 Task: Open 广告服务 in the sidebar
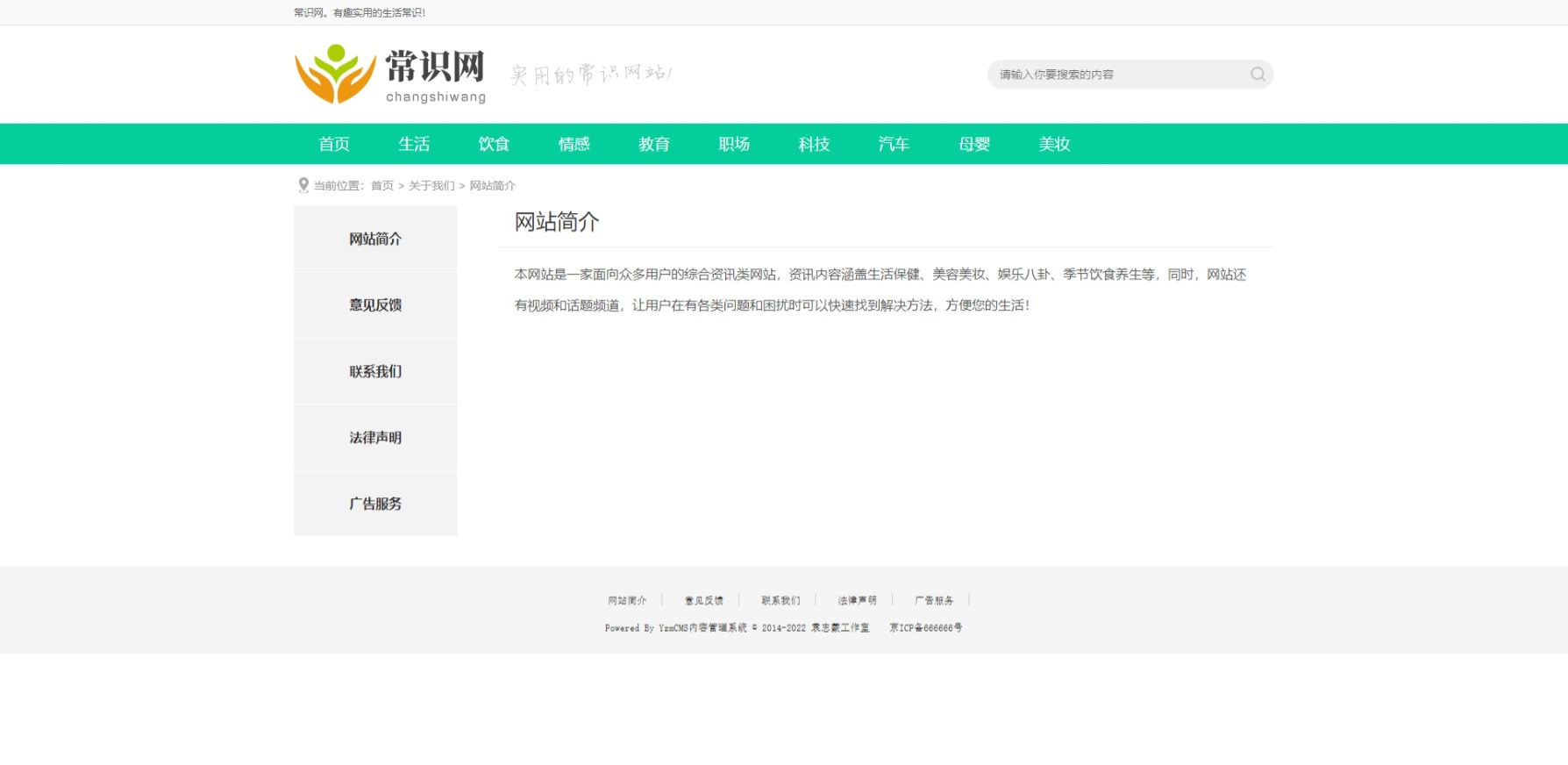(375, 504)
